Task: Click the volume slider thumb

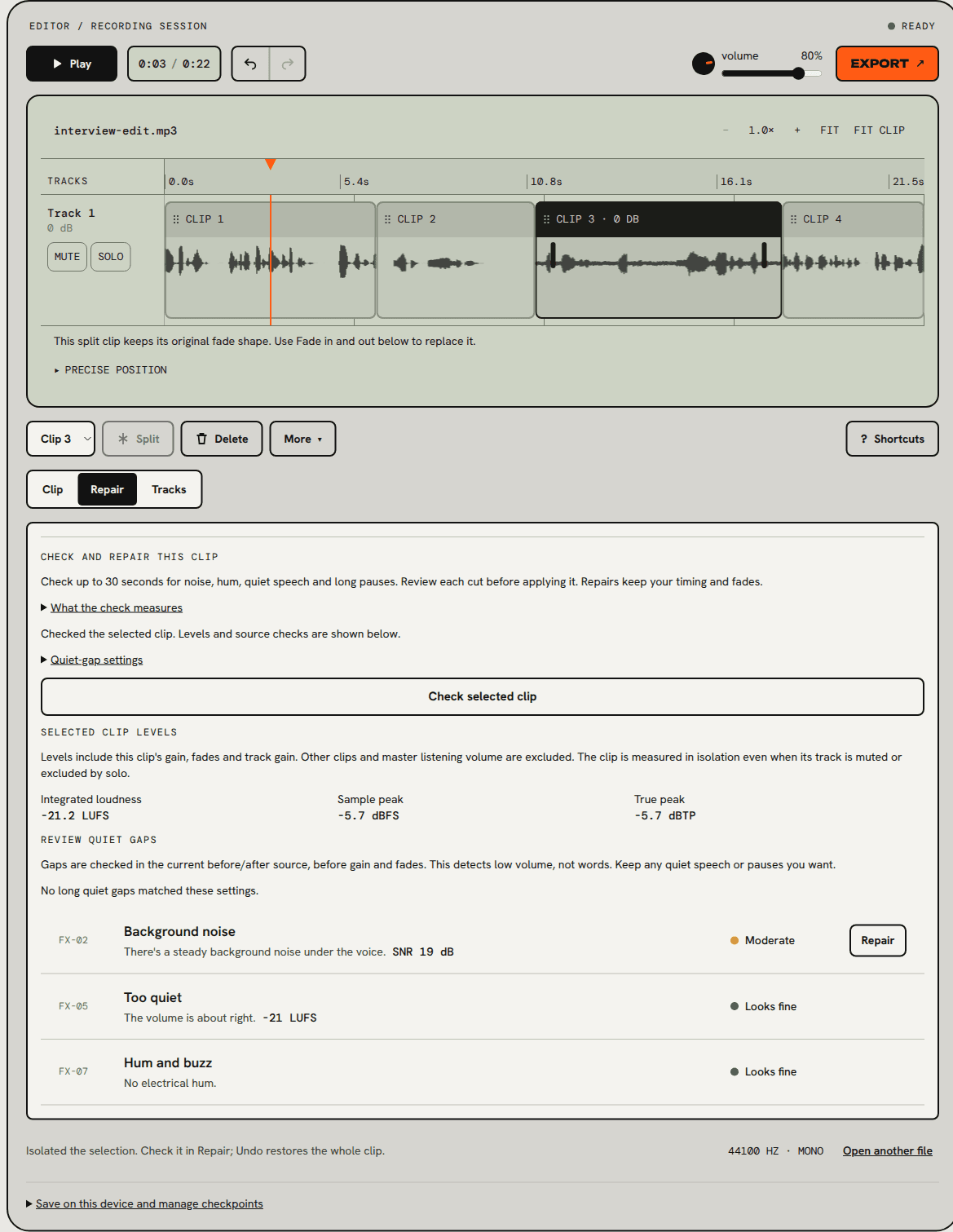Action: click(x=799, y=73)
